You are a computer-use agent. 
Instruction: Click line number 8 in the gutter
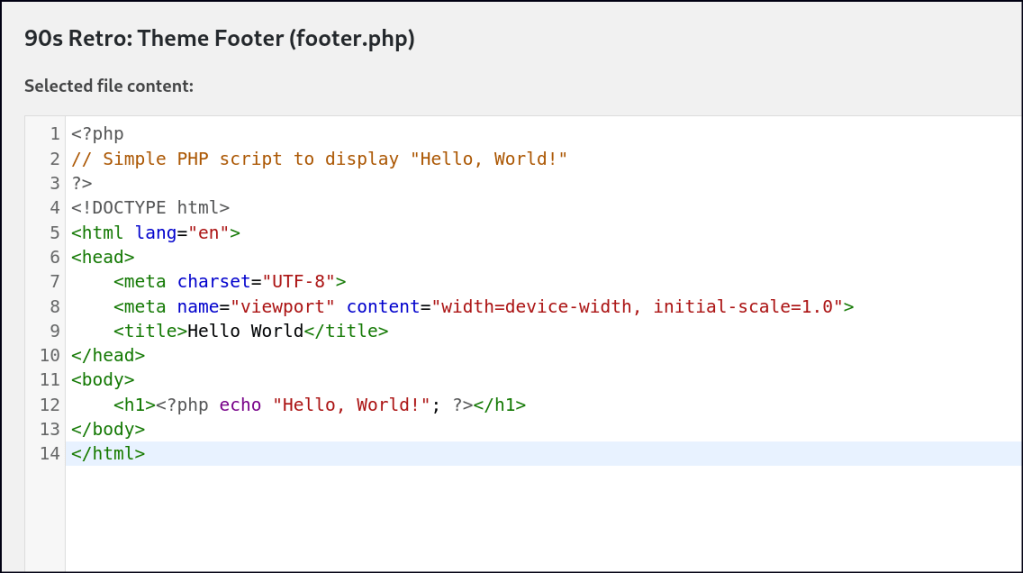point(55,306)
